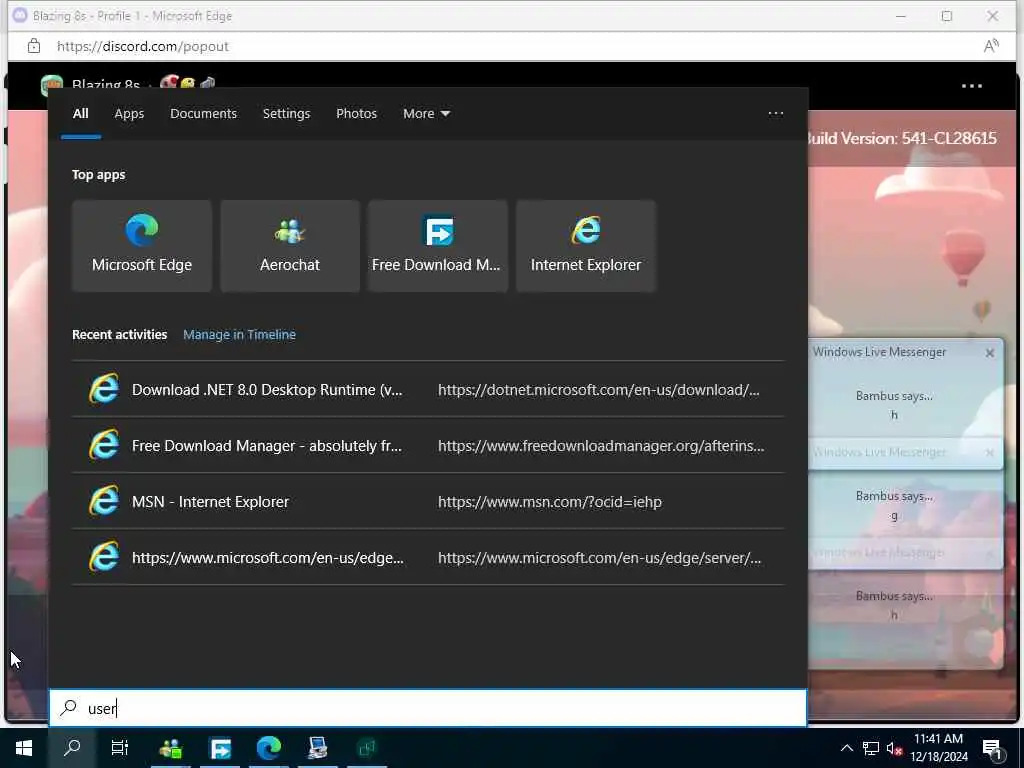Open Discord popout more options ellipsis

(971, 86)
